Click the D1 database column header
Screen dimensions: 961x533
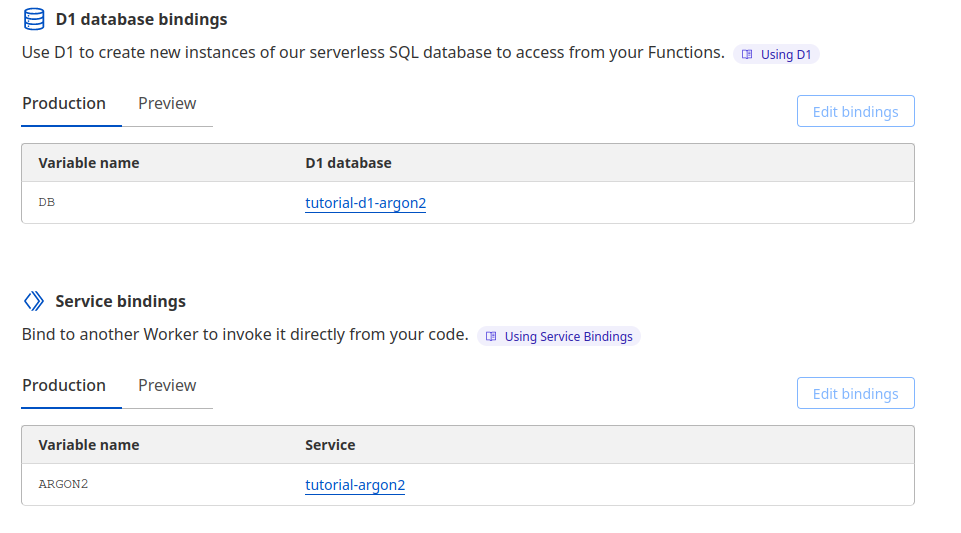coord(348,163)
